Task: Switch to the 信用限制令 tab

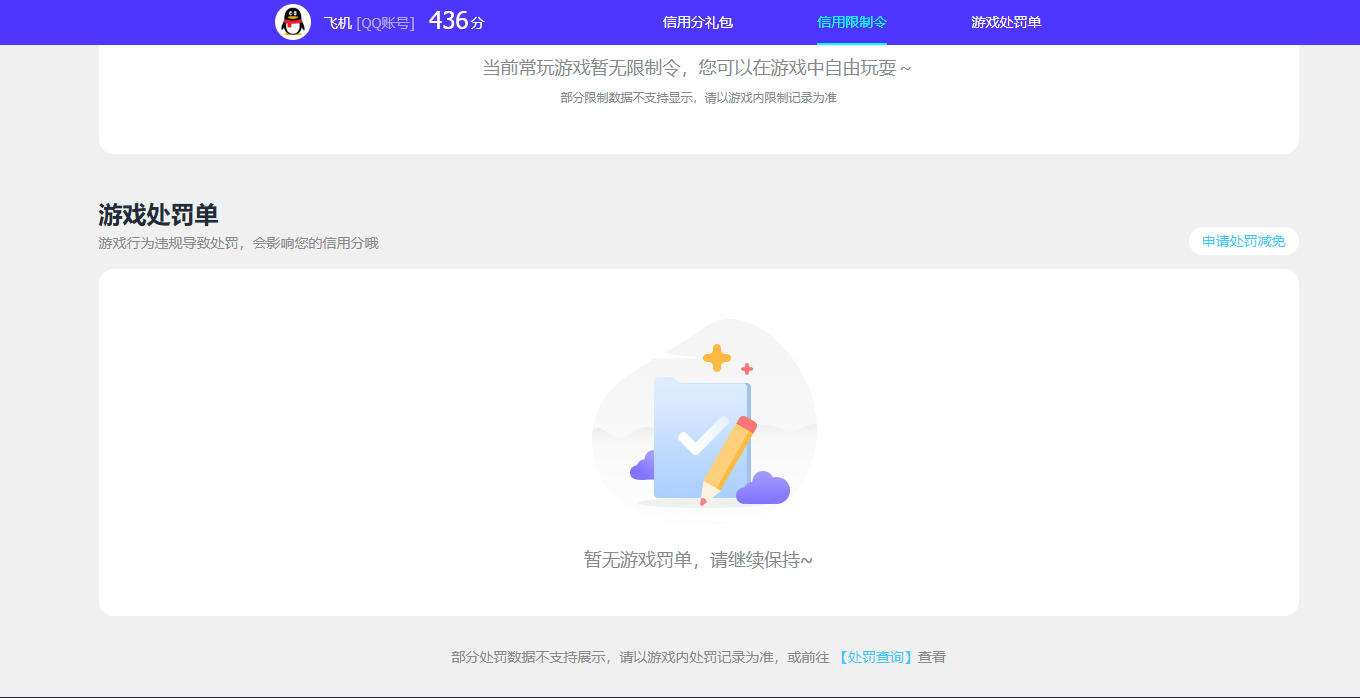Action: click(x=852, y=22)
